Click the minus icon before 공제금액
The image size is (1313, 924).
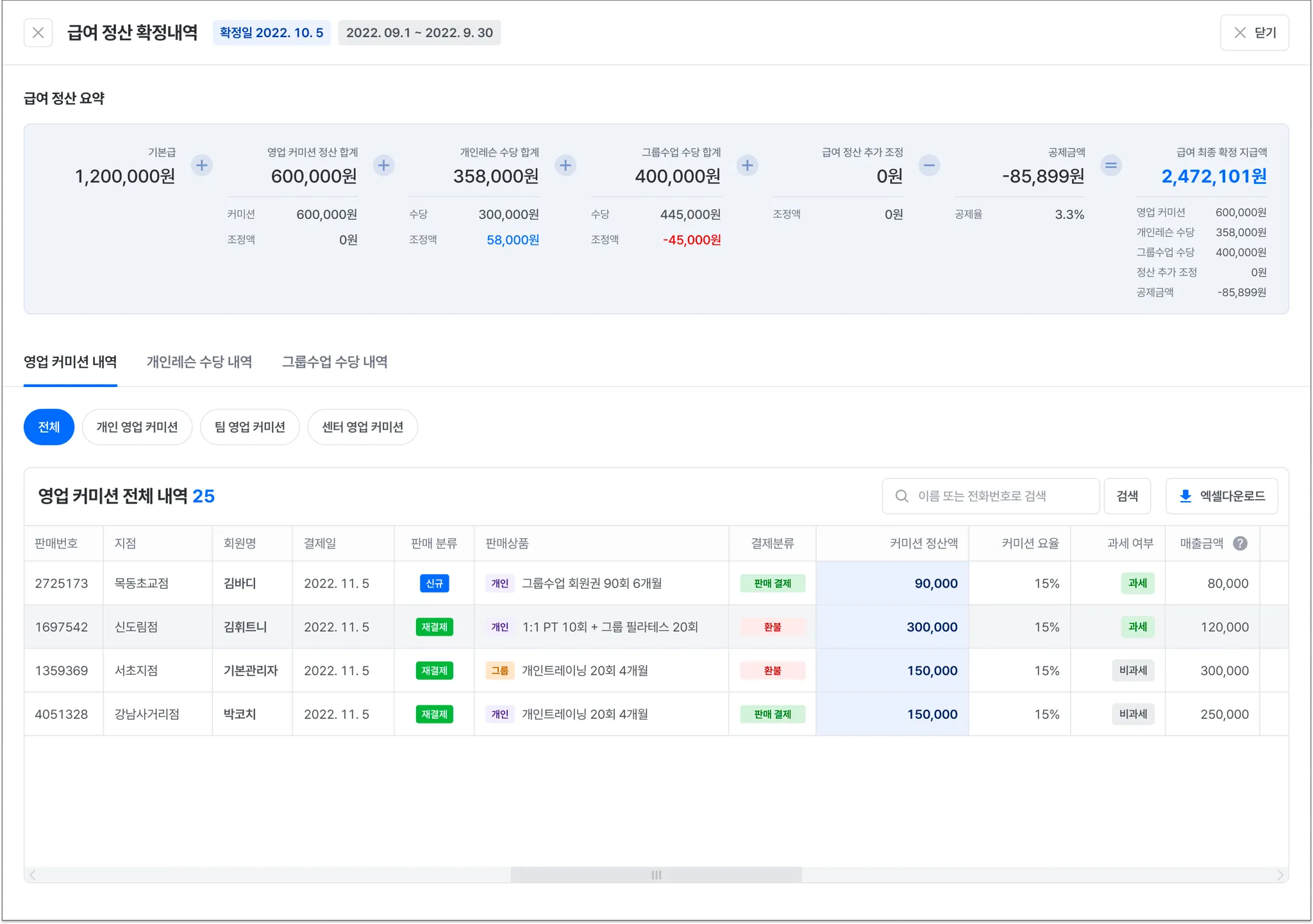click(x=929, y=166)
